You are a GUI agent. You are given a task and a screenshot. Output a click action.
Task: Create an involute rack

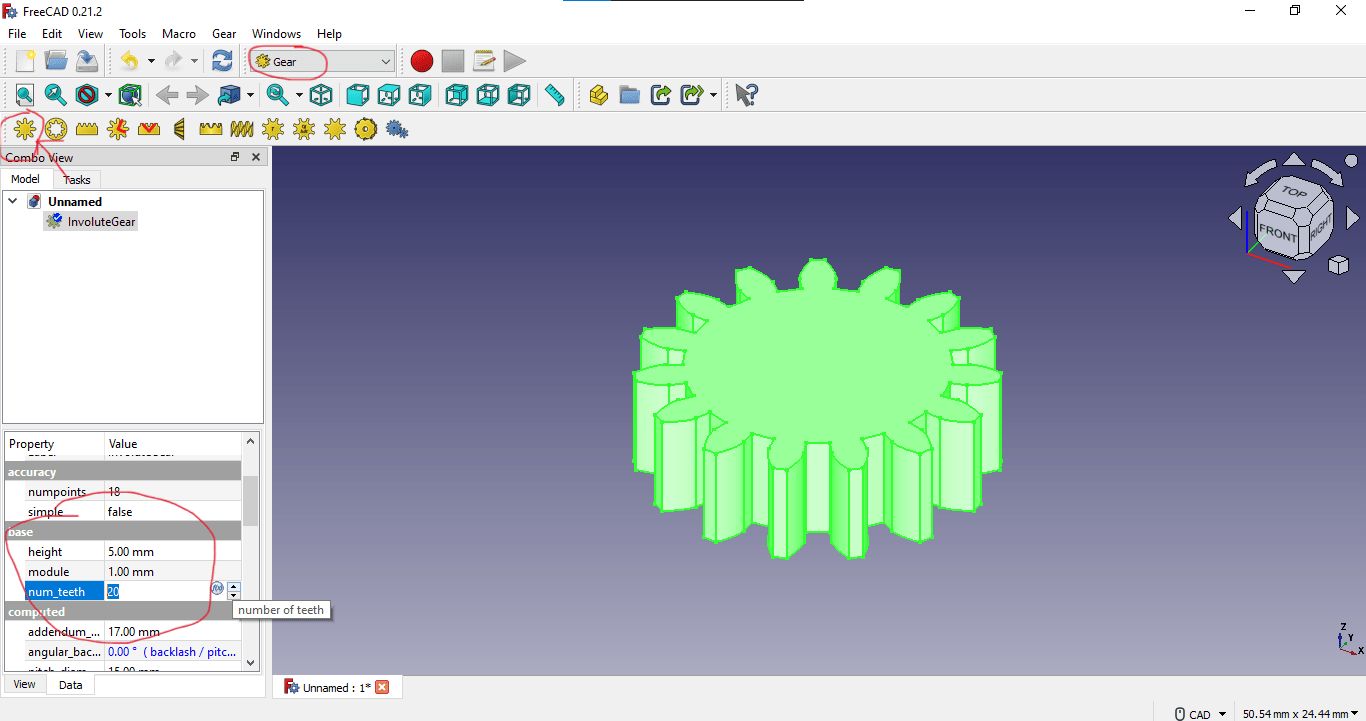(87, 128)
